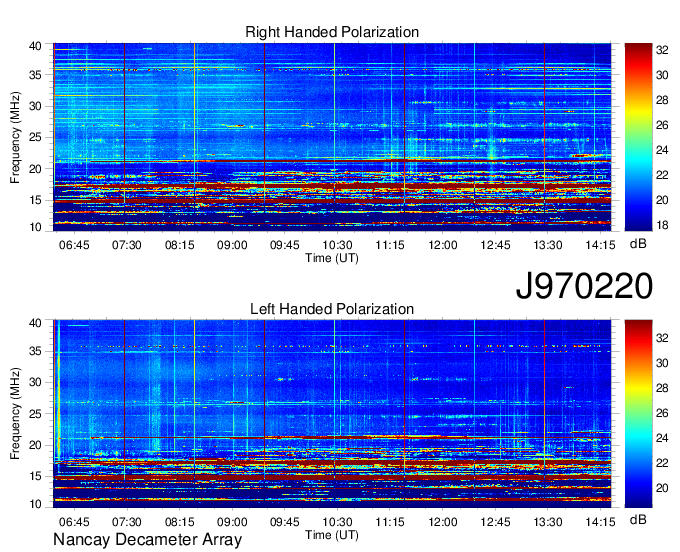Click 40 MHz tick of left-handed frequency axis
680x552 pixels.
coord(35,323)
